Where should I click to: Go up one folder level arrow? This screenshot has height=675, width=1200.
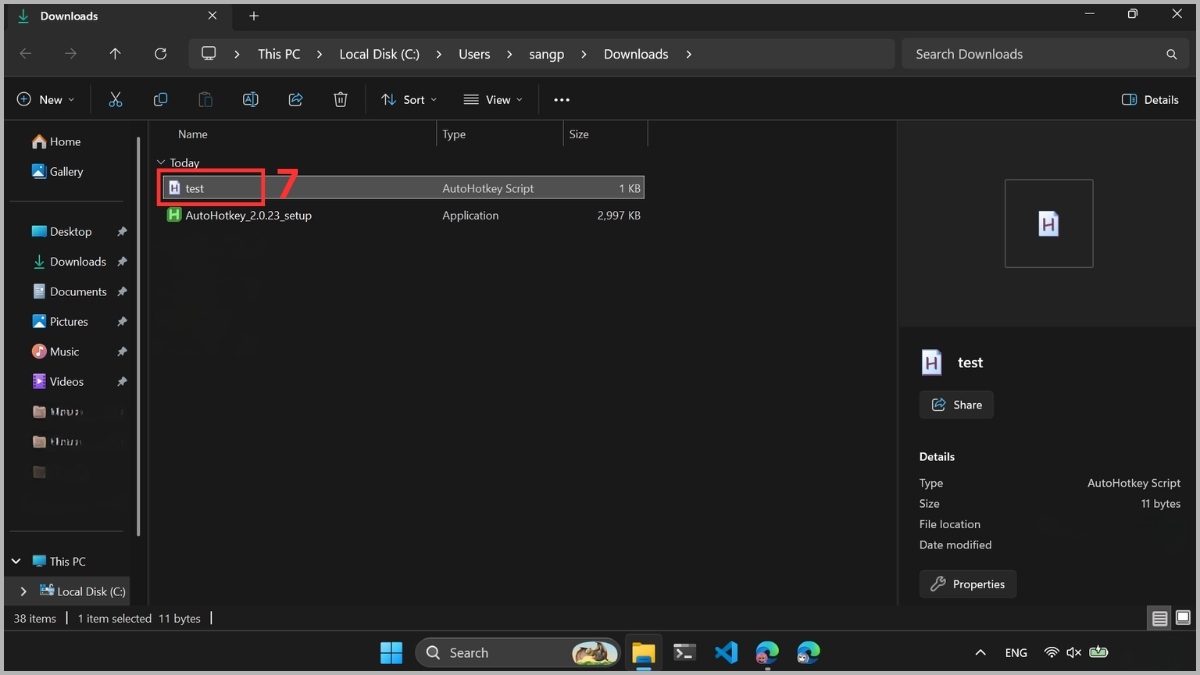point(115,54)
